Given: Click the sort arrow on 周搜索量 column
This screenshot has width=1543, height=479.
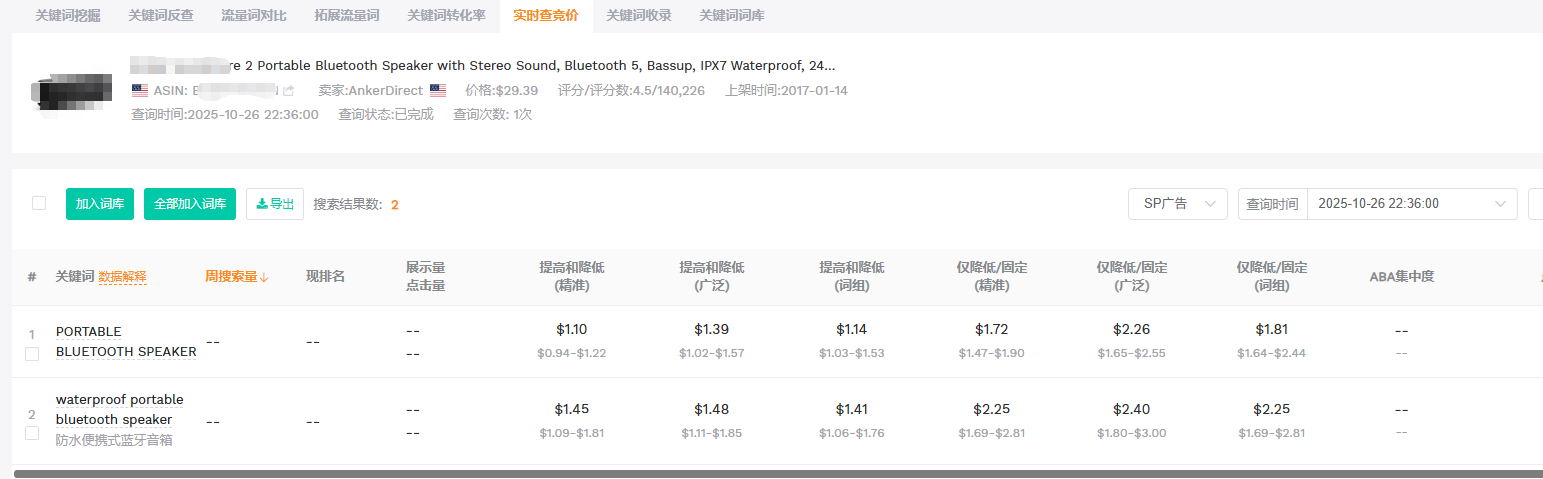Looking at the screenshot, I should click(265, 277).
